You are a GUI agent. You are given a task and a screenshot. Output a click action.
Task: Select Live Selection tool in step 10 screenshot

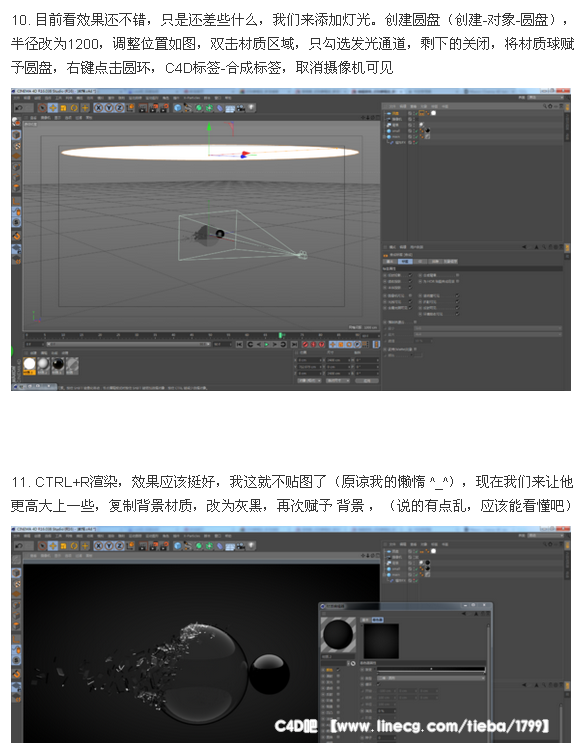tap(43, 108)
